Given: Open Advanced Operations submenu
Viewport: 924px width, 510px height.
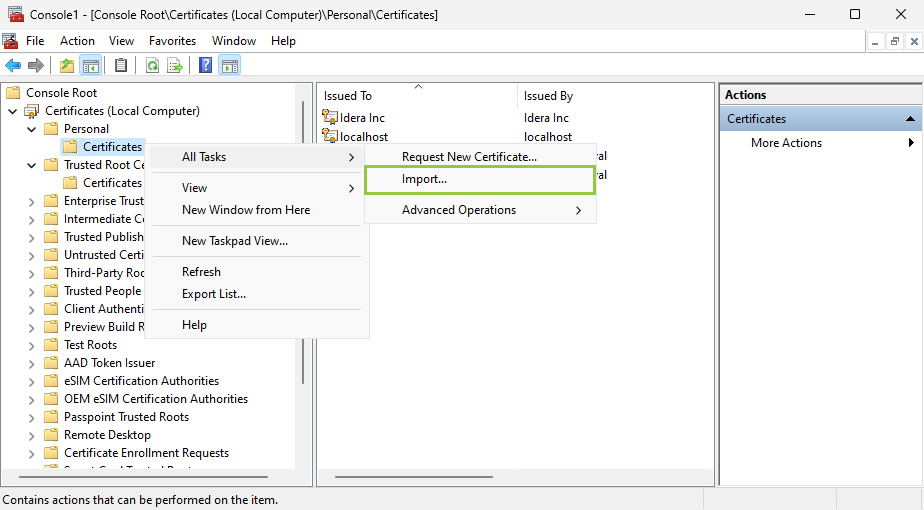Looking at the screenshot, I should click(x=480, y=210).
